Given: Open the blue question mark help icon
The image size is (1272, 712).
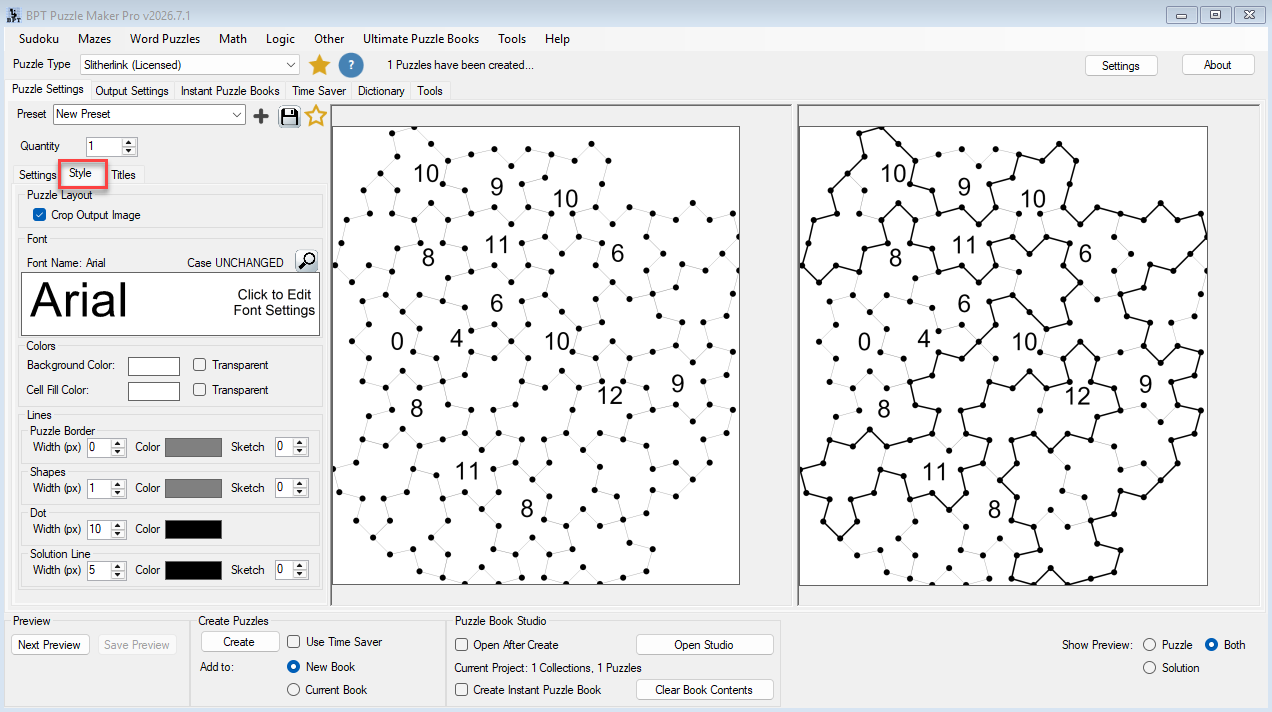Looking at the screenshot, I should tap(351, 65).
